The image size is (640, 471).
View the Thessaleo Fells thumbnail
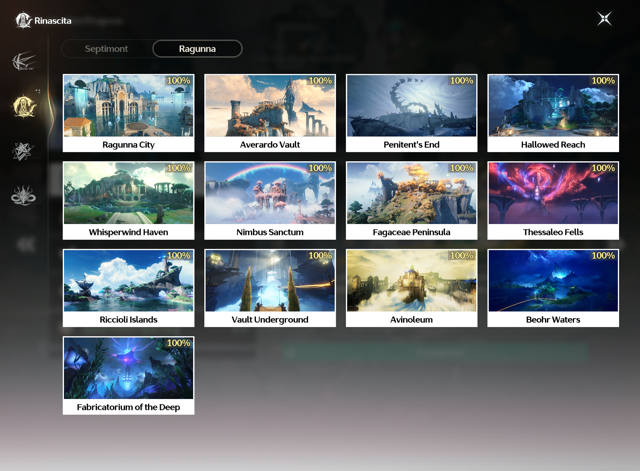click(553, 193)
